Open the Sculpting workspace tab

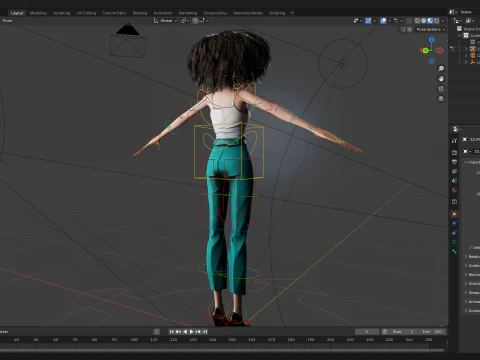tap(62, 13)
